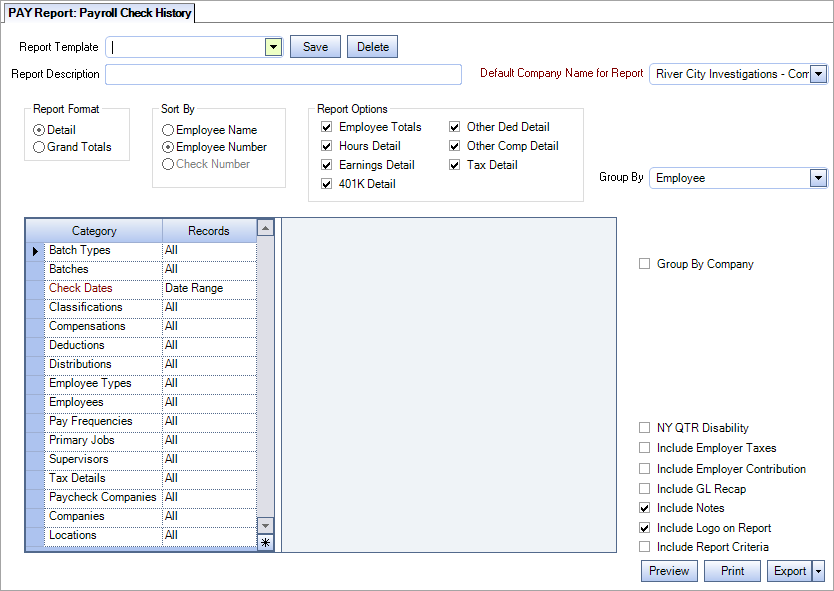This screenshot has height=591, width=834.
Task: Open the Default Company Name dropdown
Action: [819, 73]
